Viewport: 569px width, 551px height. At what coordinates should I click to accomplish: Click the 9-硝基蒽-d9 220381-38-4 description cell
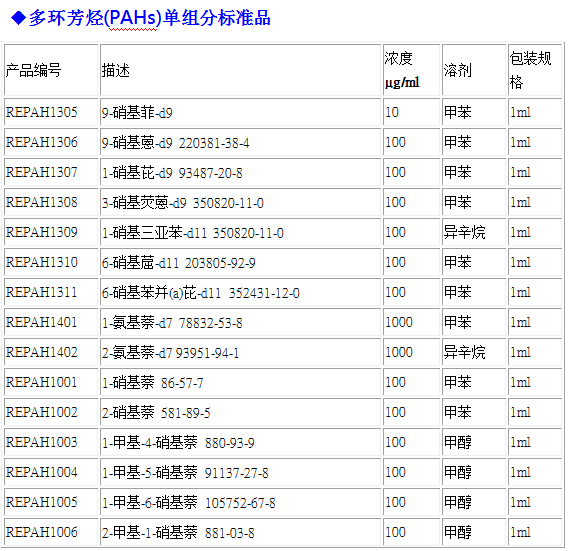[241, 142]
